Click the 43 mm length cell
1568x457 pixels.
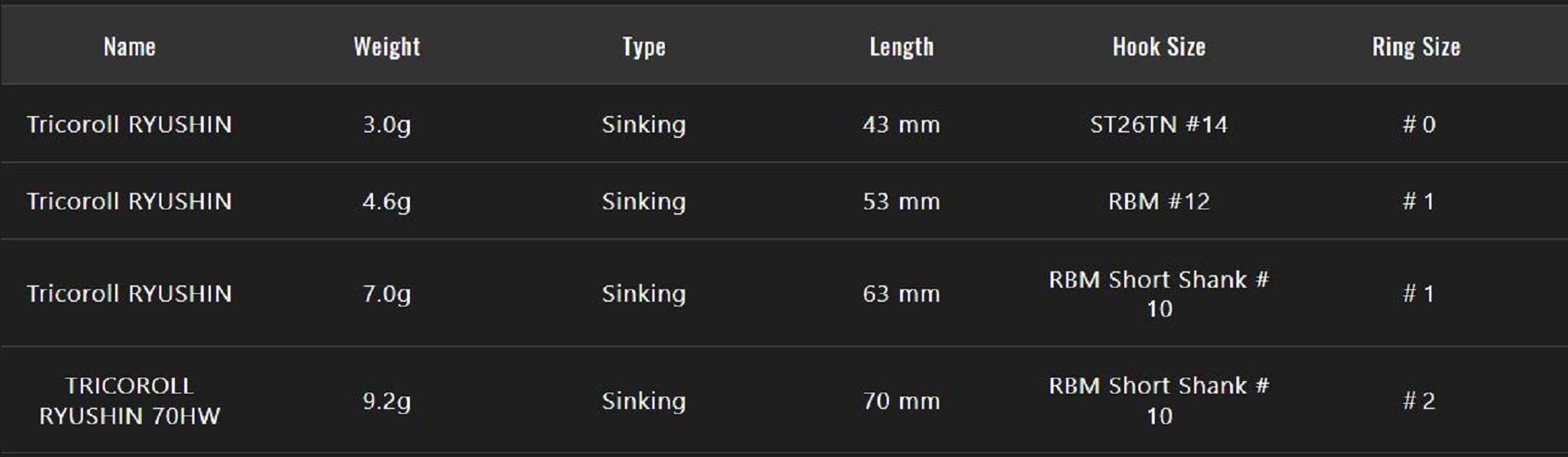[902, 125]
